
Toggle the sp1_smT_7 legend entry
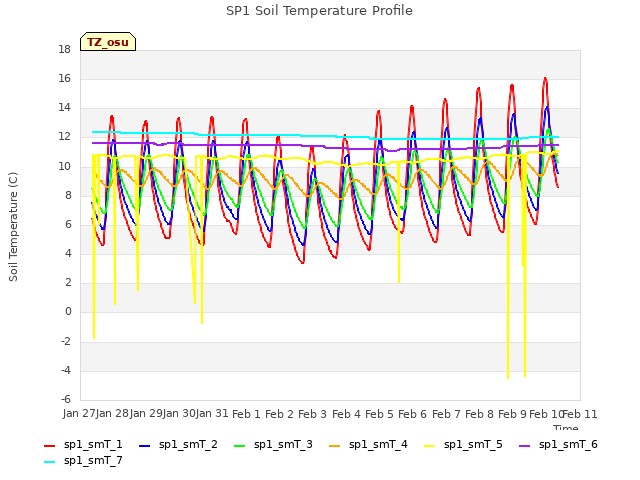pyautogui.click(x=83, y=460)
